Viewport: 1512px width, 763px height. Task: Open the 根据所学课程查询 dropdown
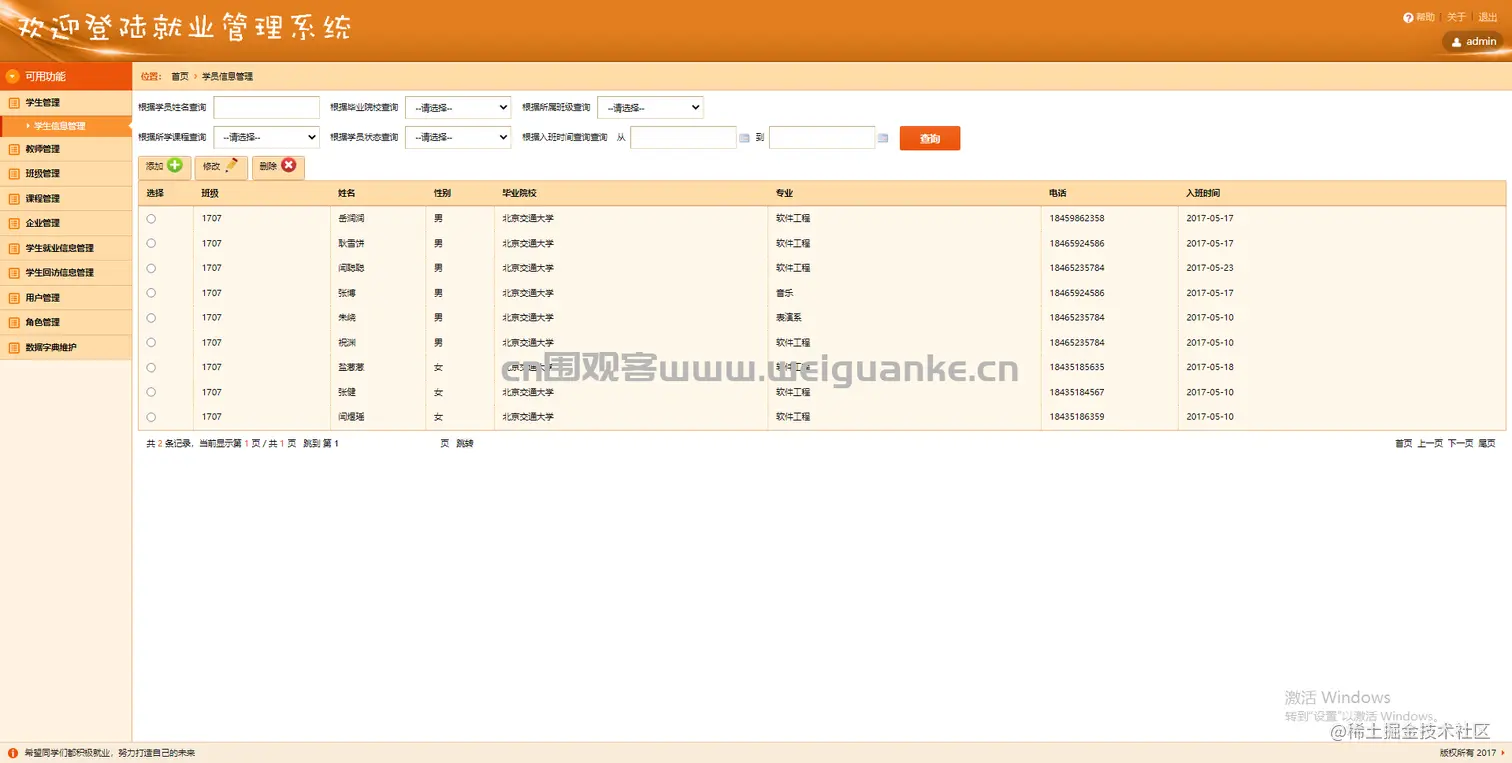266,137
